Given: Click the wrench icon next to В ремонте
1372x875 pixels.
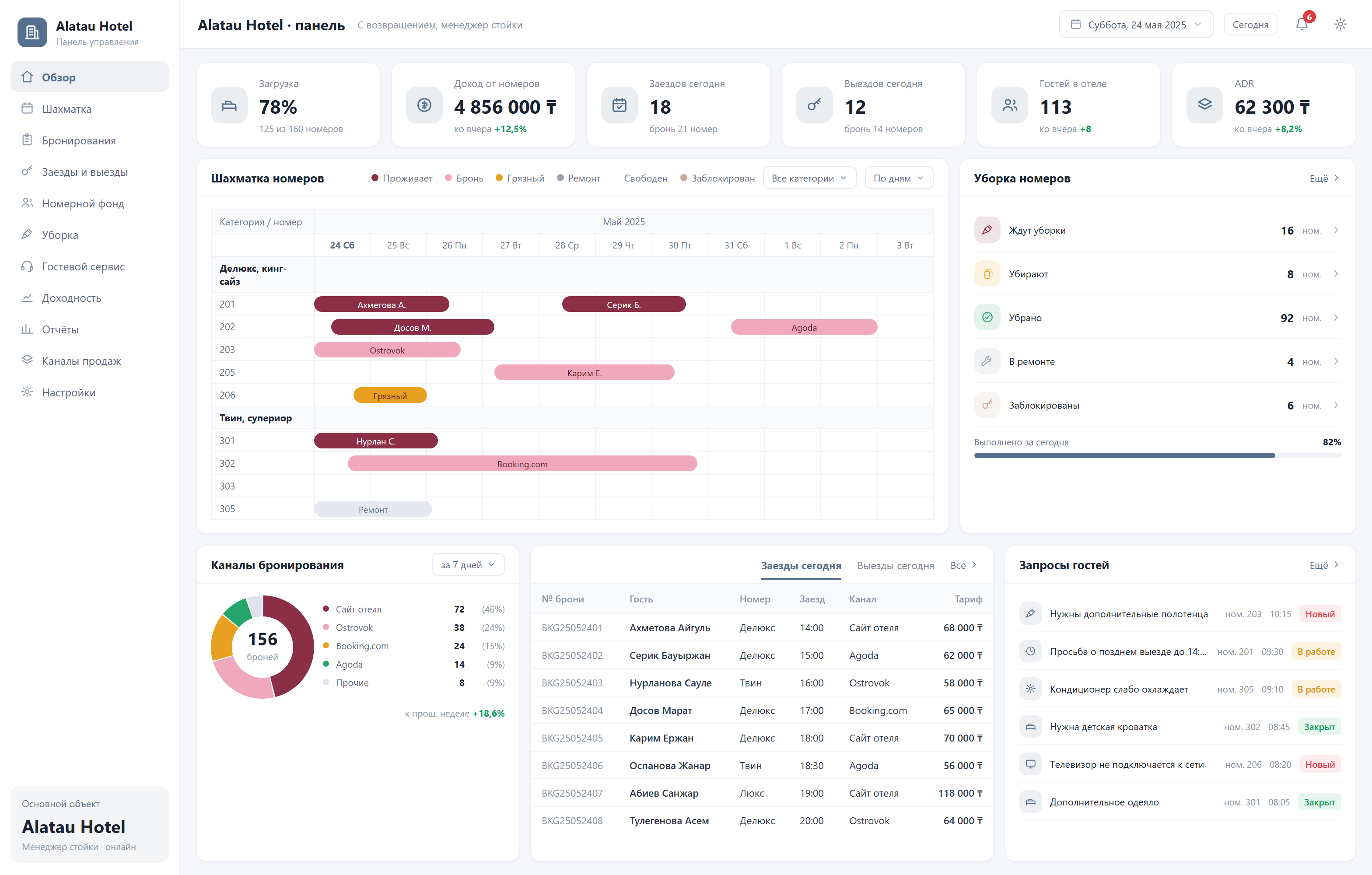Looking at the screenshot, I should (x=987, y=361).
